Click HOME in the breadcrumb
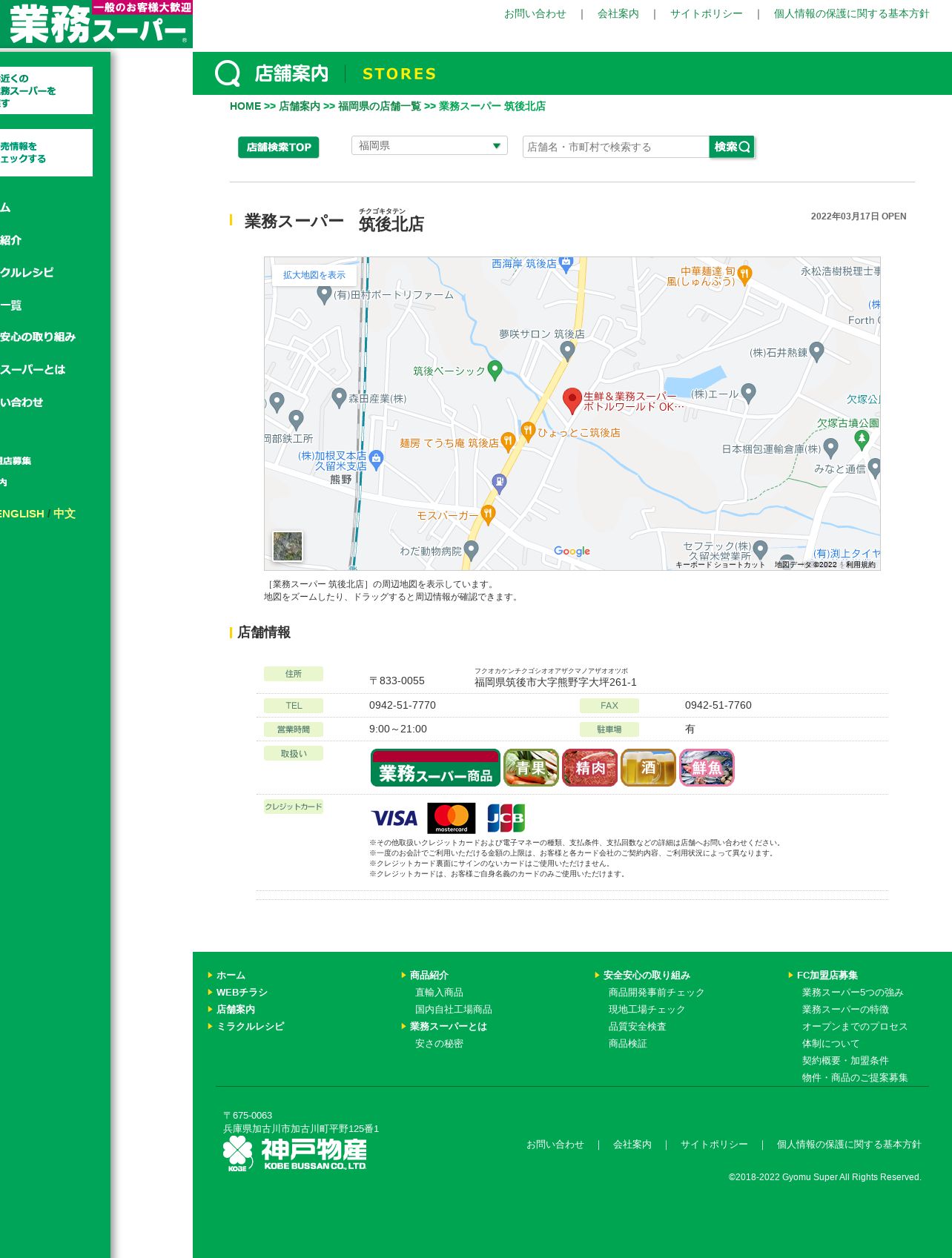The image size is (952, 1258). [x=245, y=106]
